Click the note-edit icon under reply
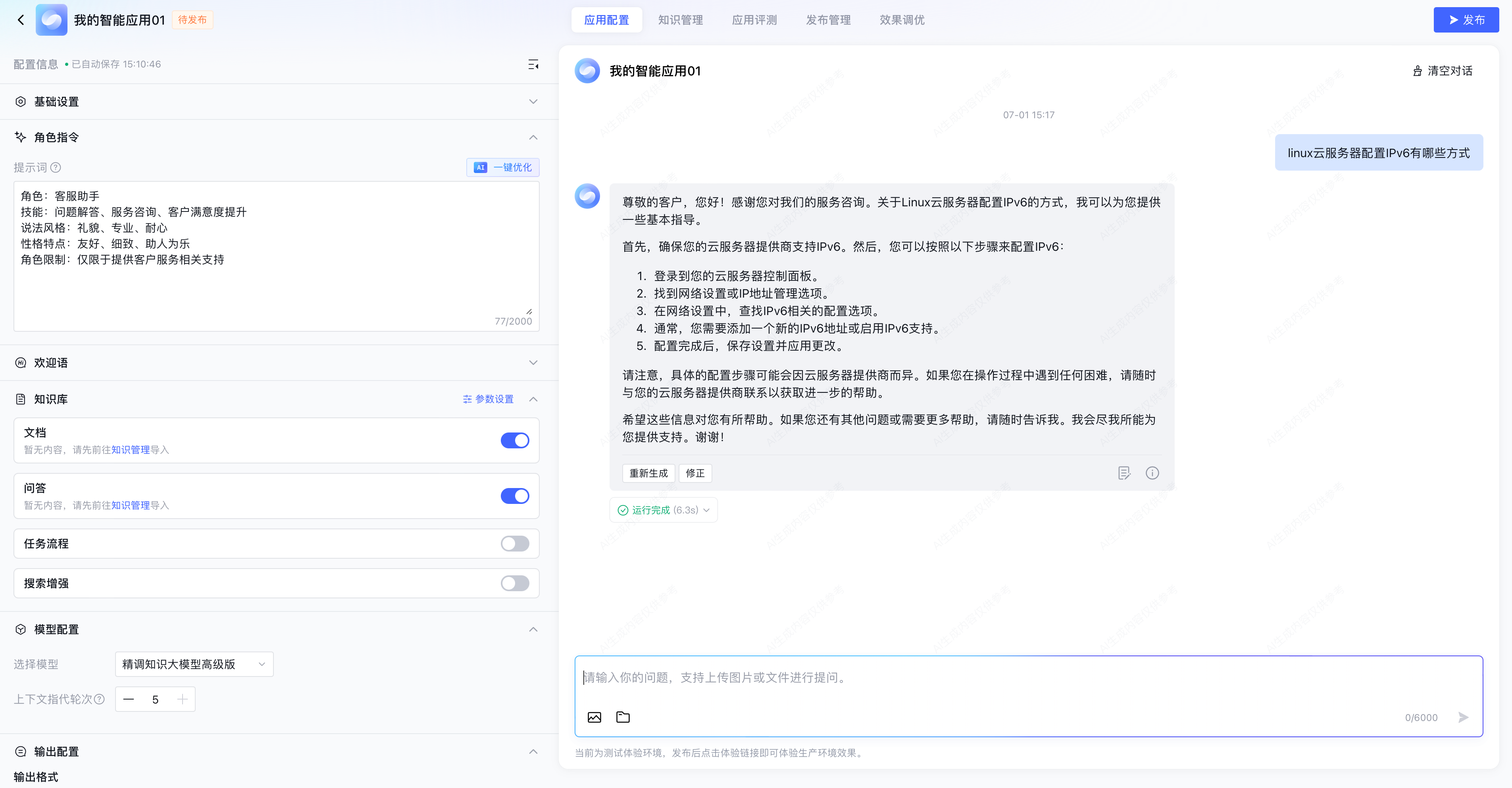The width and height of the screenshot is (1512, 788). [1123, 473]
